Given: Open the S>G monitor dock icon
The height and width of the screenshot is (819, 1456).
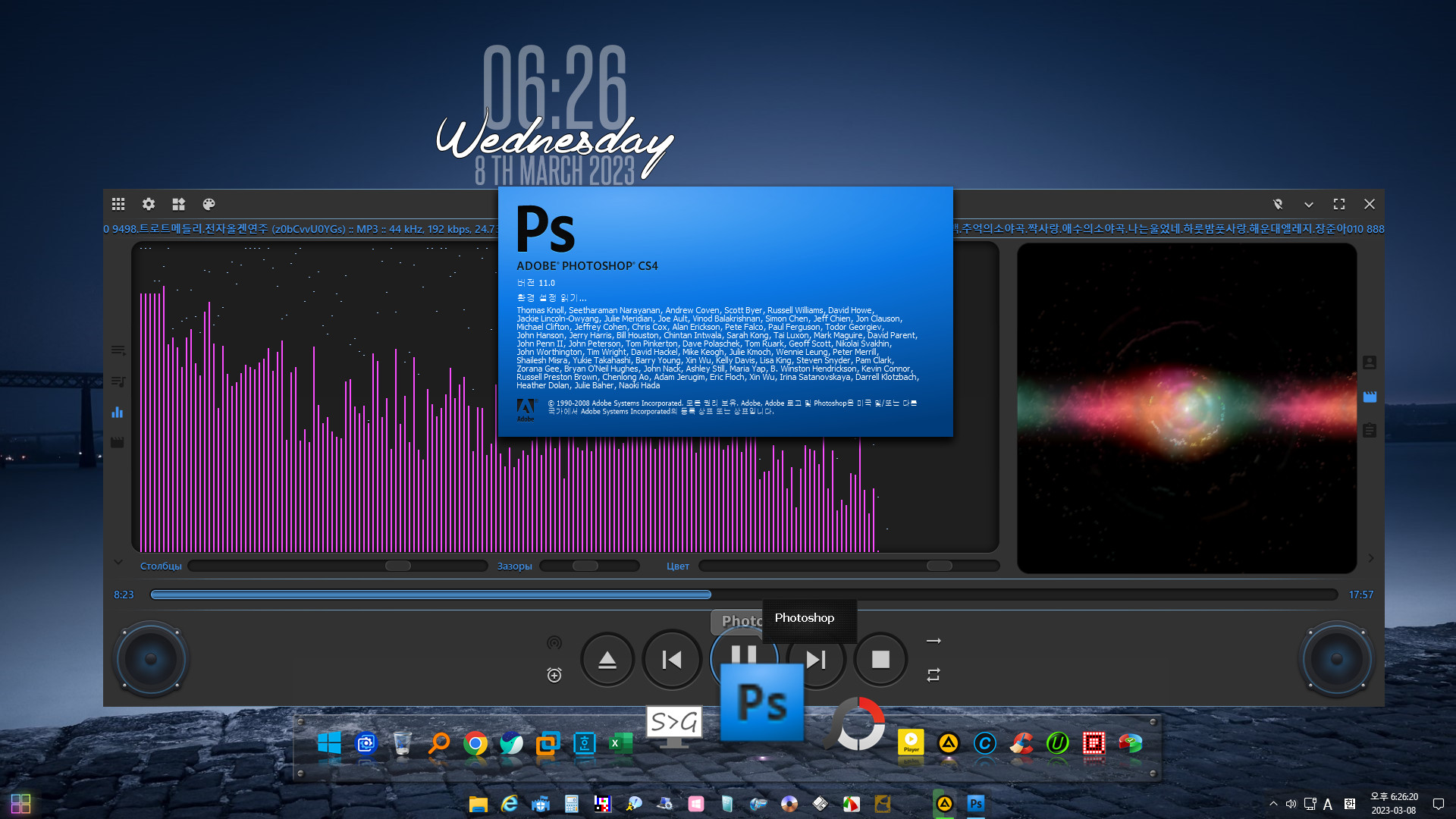Looking at the screenshot, I should [673, 726].
